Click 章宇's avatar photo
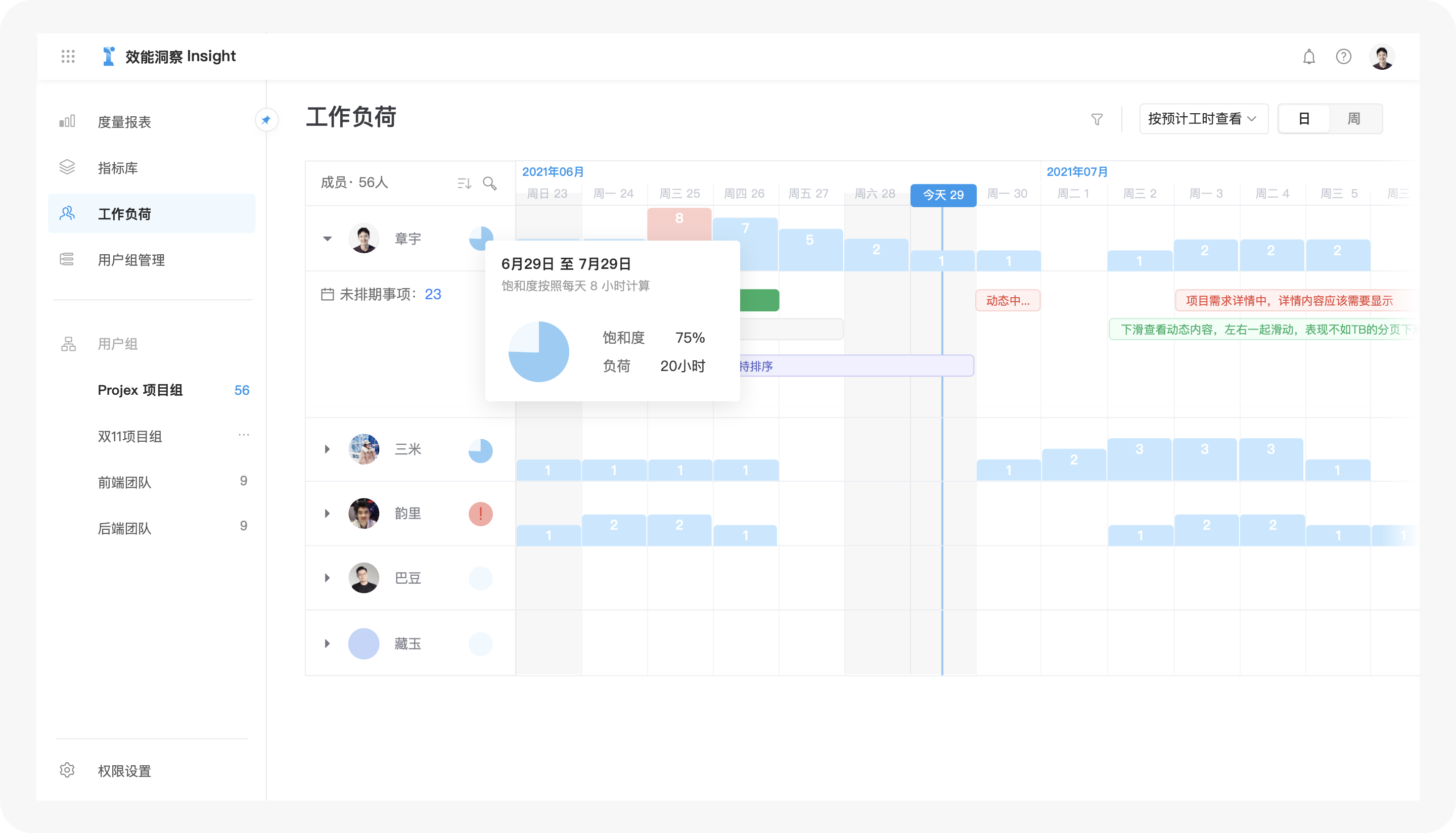Image resolution: width=1456 pixels, height=833 pixels. (364, 238)
